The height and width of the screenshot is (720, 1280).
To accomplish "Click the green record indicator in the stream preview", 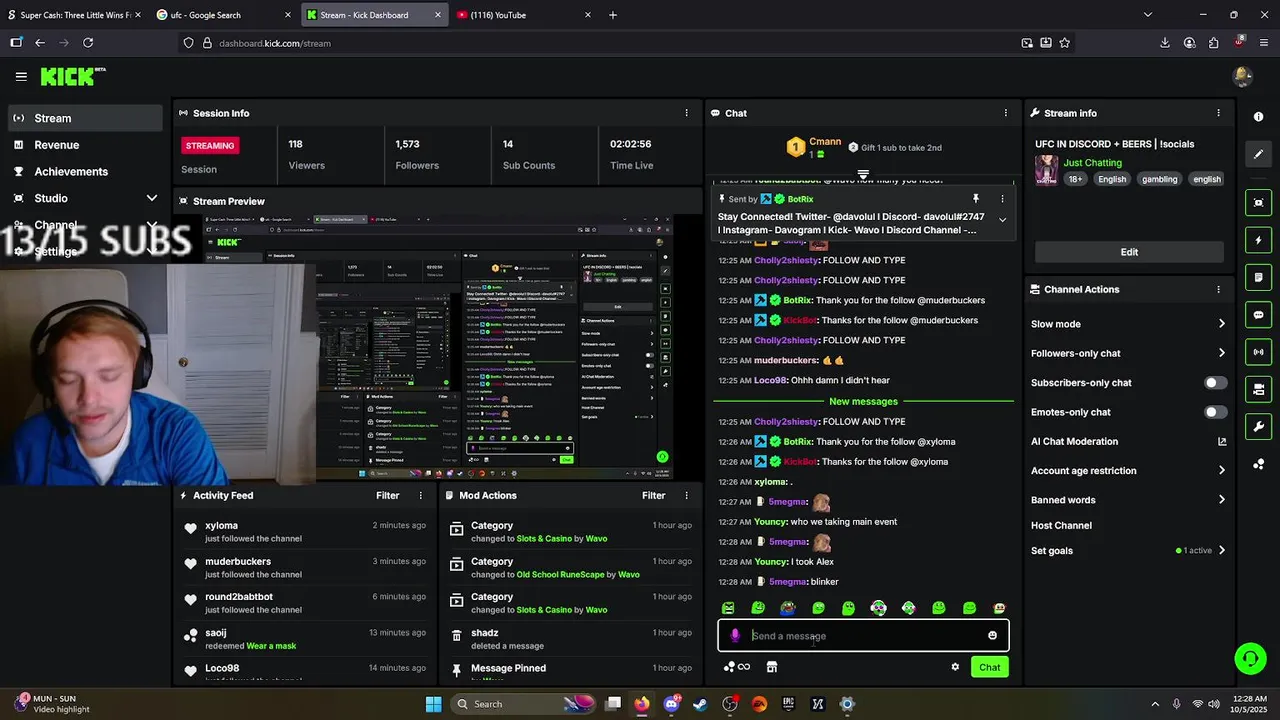I will (x=662, y=457).
